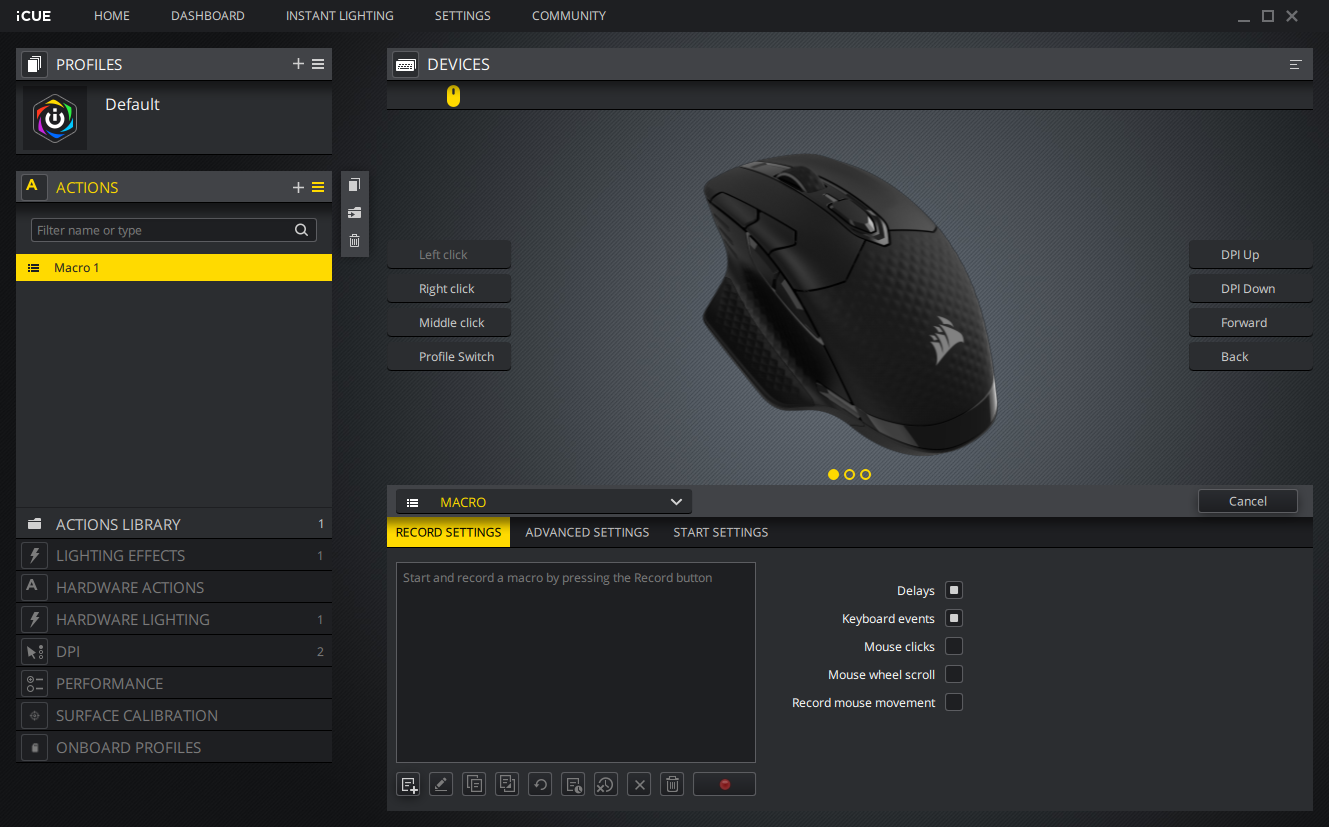Expand the Lighting Effects section
The width and height of the screenshot is (1329, 827).
pyautogui.click(x=174, y=555)
